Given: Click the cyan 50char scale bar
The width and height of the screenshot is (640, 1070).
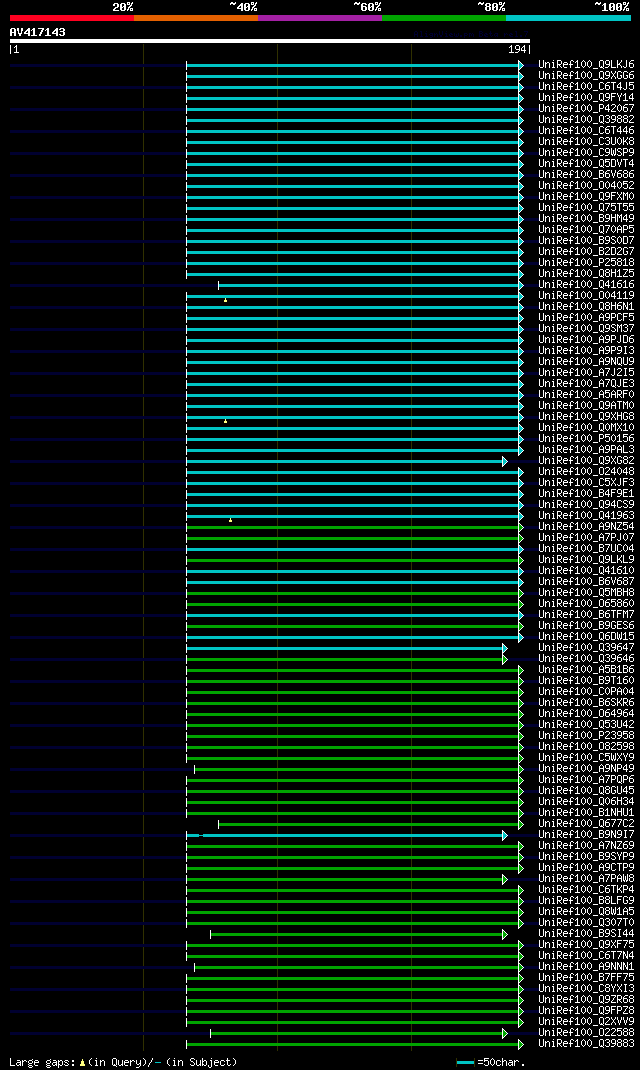Looking at the screenshot, I should click(x=465, y=1062).
